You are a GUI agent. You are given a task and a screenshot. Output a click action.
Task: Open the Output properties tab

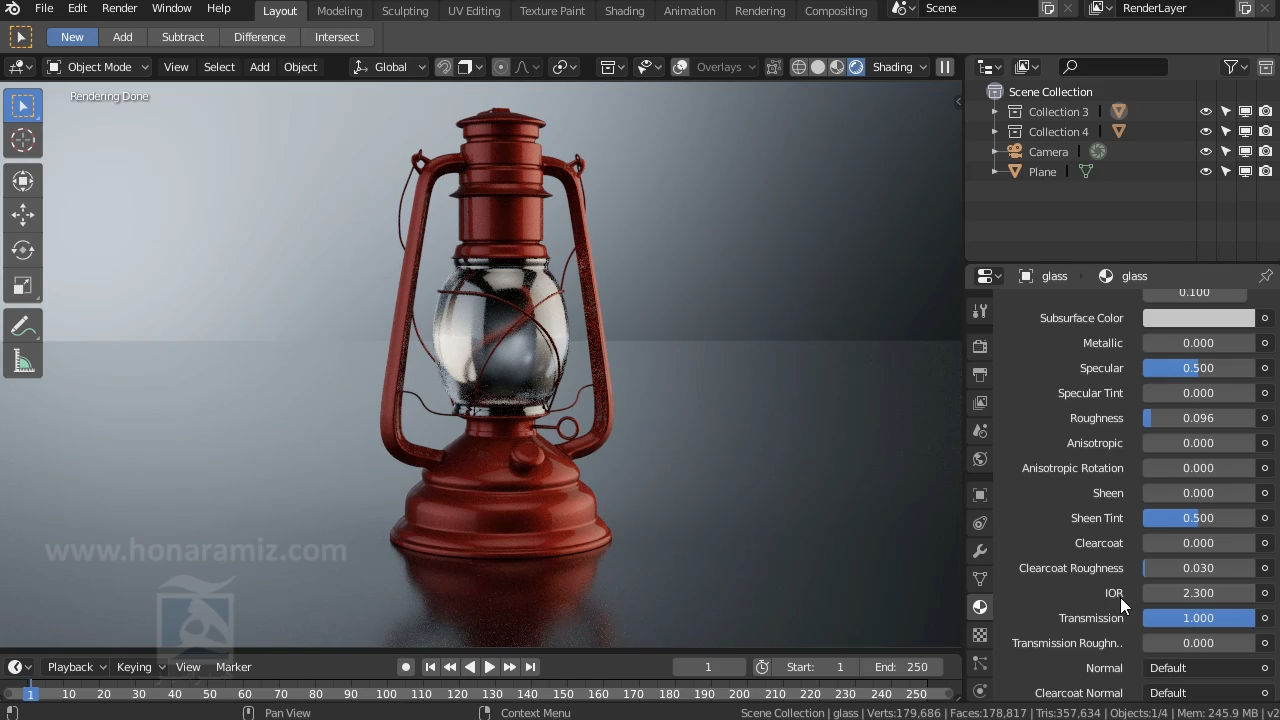coord(980,374)
